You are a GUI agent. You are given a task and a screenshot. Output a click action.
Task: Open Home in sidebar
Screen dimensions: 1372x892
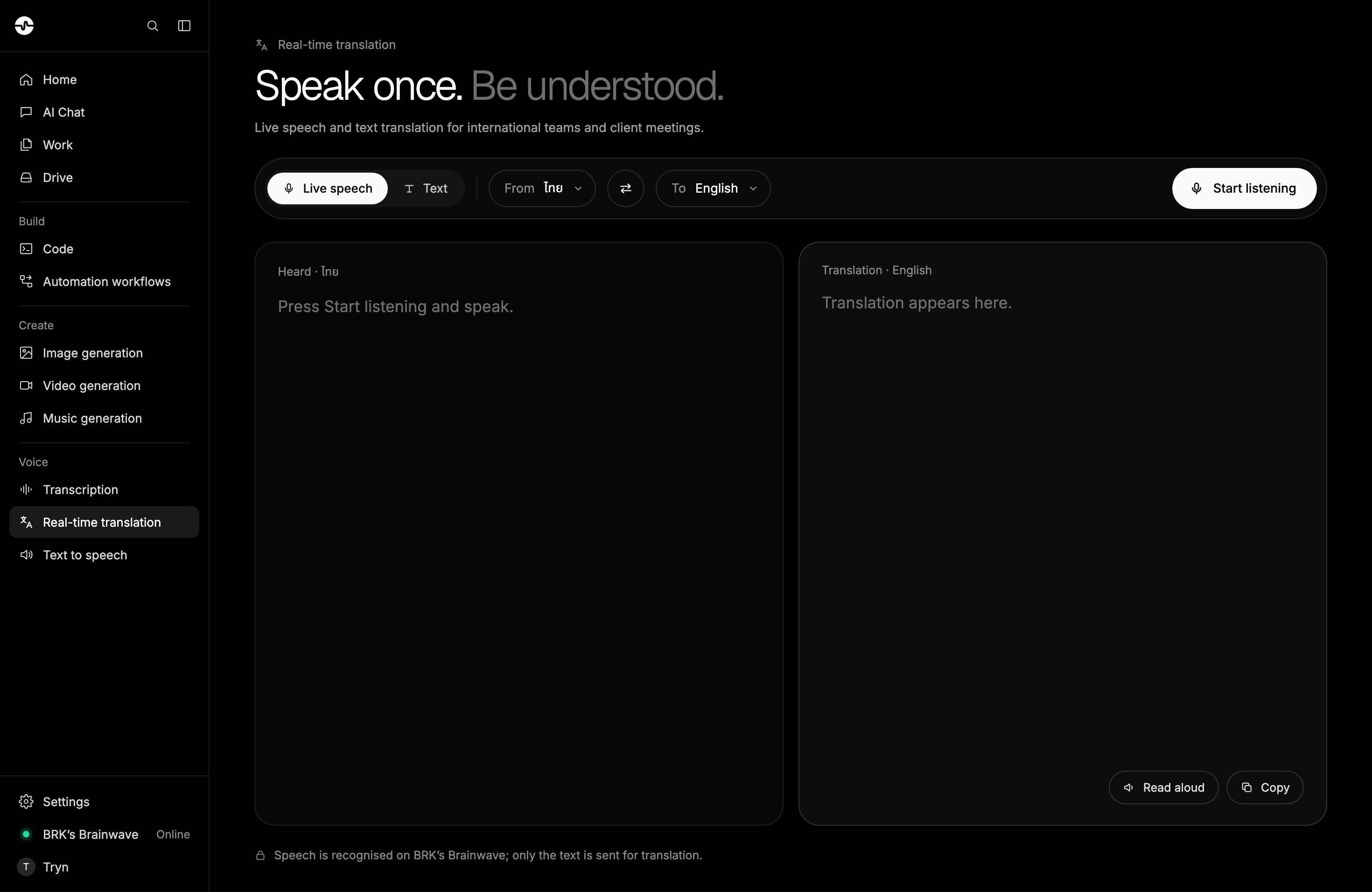tap(105, 79)
